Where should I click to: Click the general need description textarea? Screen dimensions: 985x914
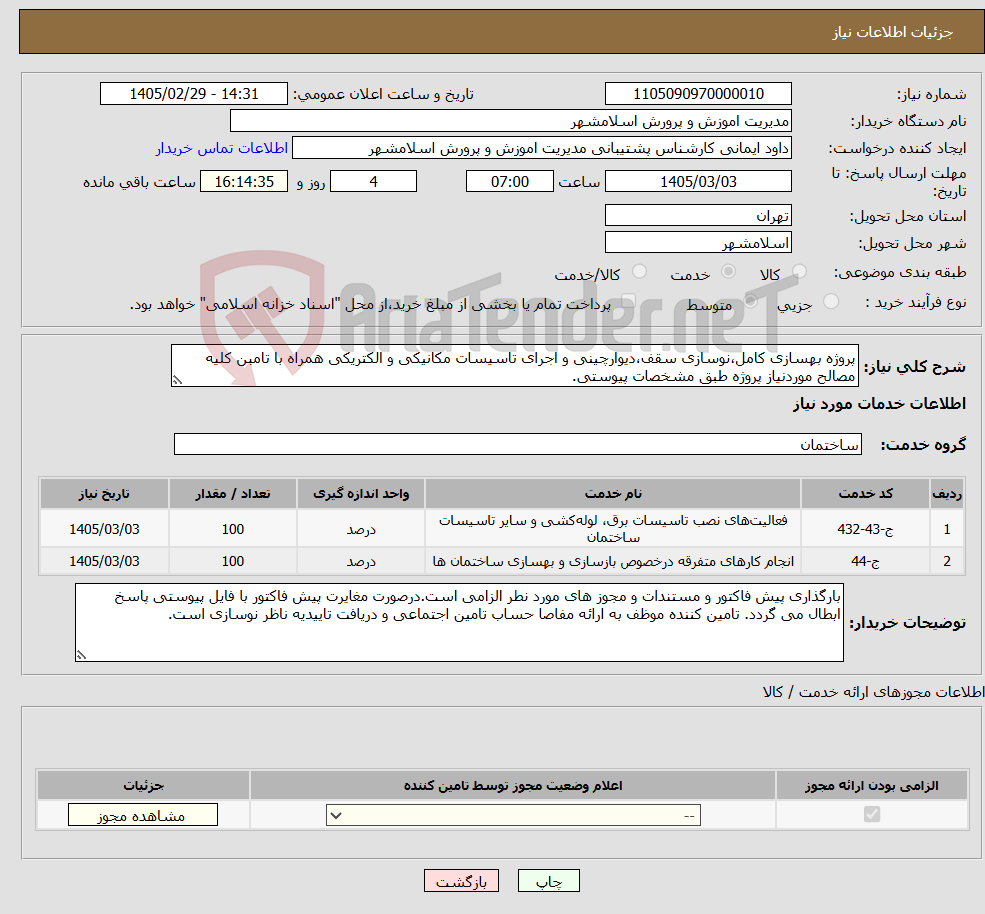pyautogui.click(x=514, y=366)
